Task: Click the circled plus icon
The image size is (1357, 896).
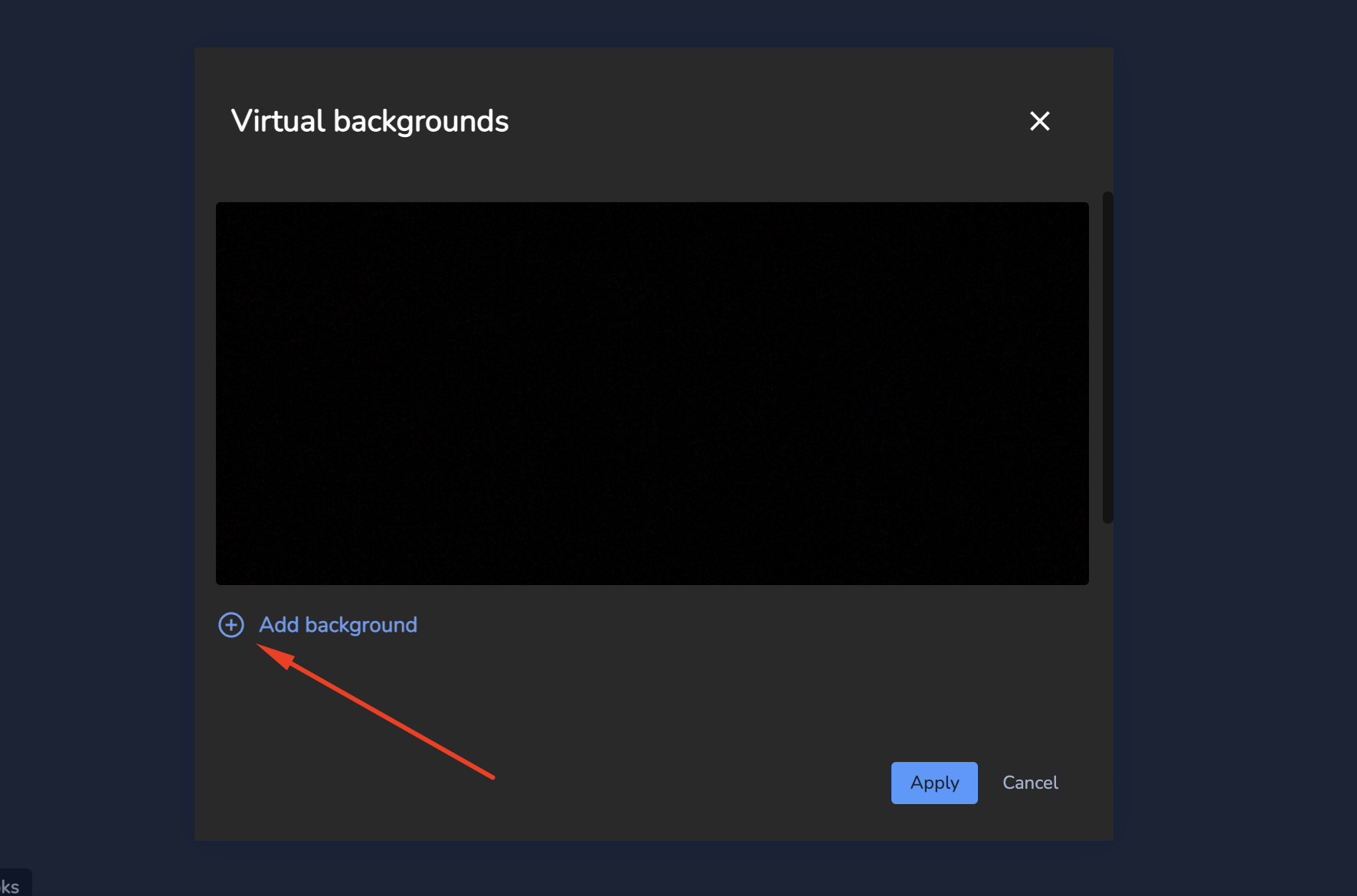Action: [231, 625]
